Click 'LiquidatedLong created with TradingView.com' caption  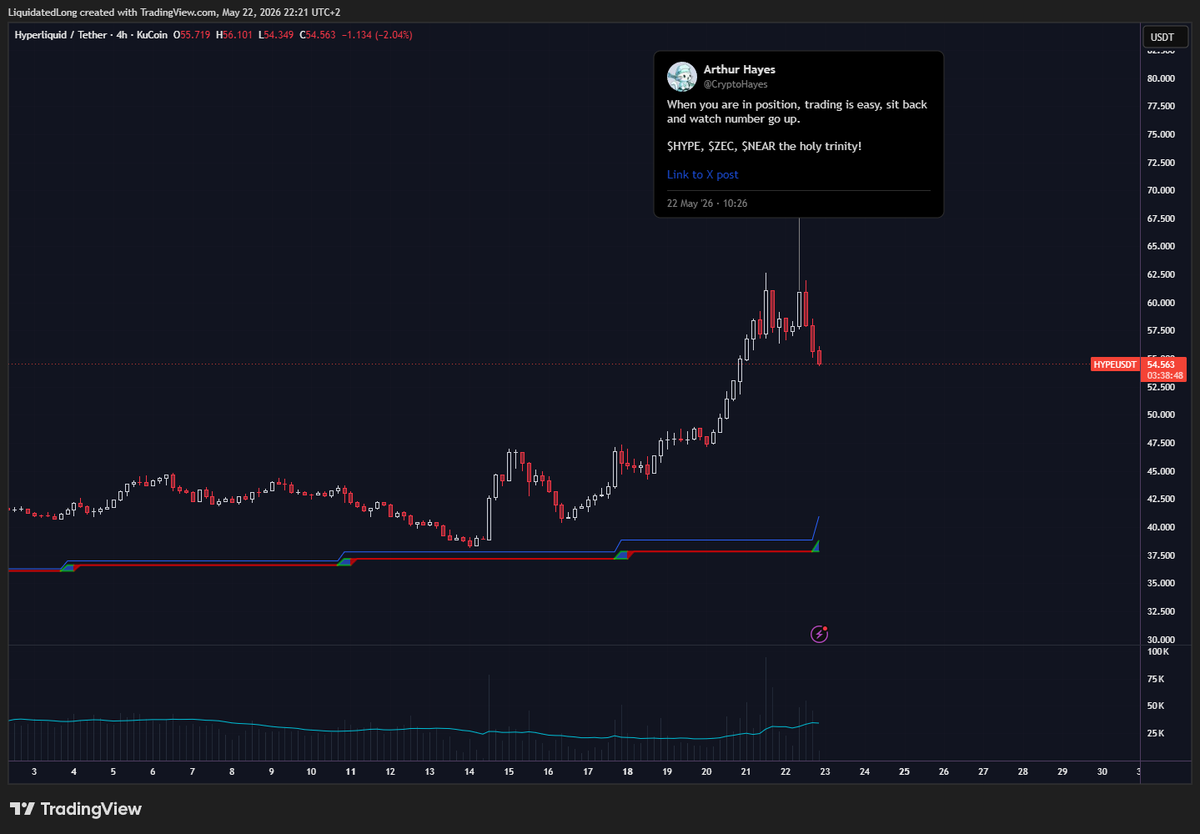(113, 12)
